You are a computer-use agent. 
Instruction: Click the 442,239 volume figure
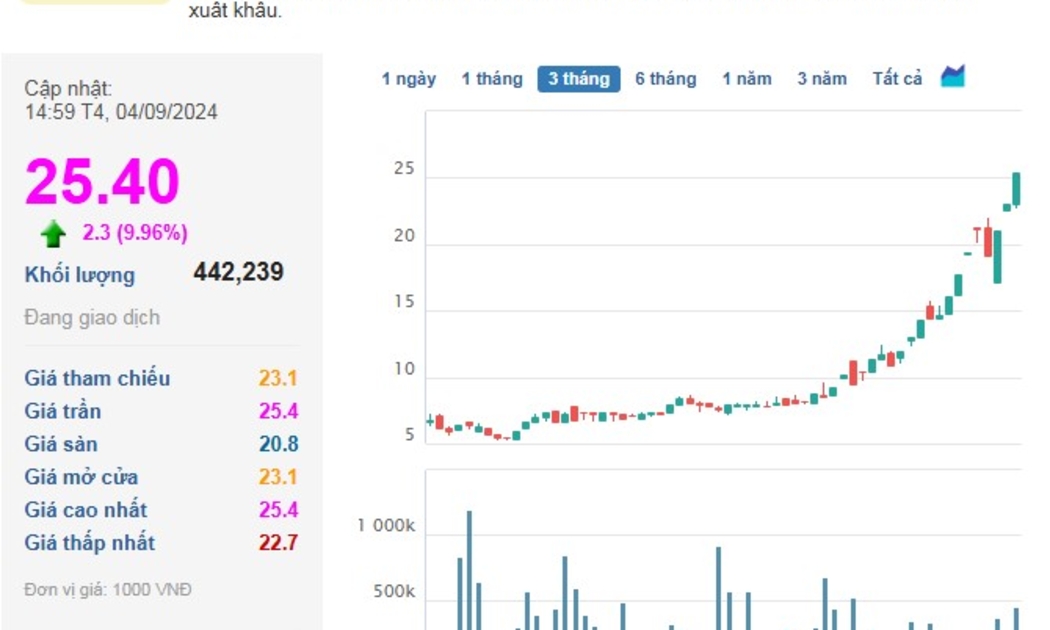pyautogui.click(x=238, y=272)
